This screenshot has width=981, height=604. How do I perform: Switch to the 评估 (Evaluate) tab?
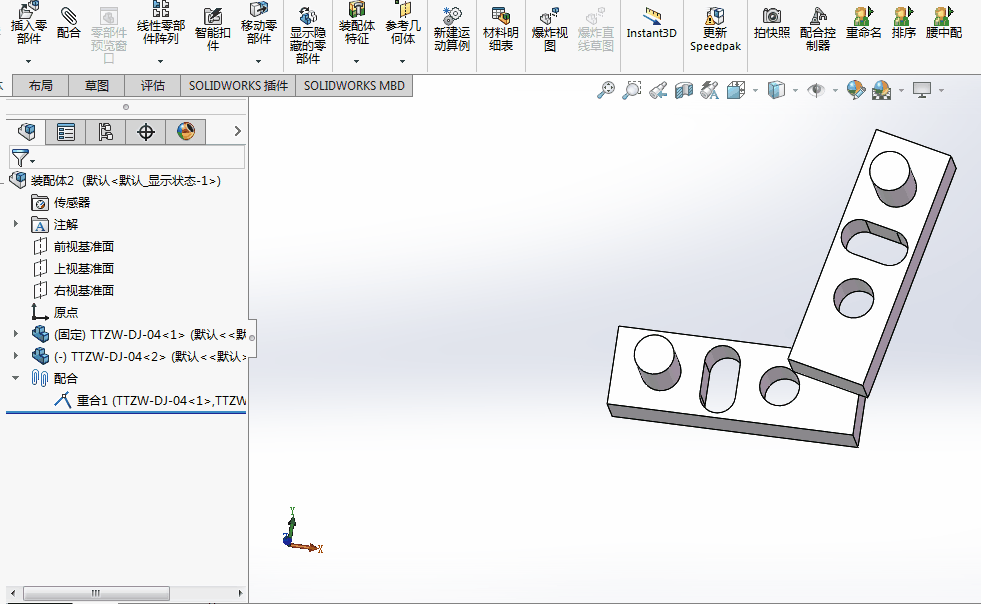point(153,86)
